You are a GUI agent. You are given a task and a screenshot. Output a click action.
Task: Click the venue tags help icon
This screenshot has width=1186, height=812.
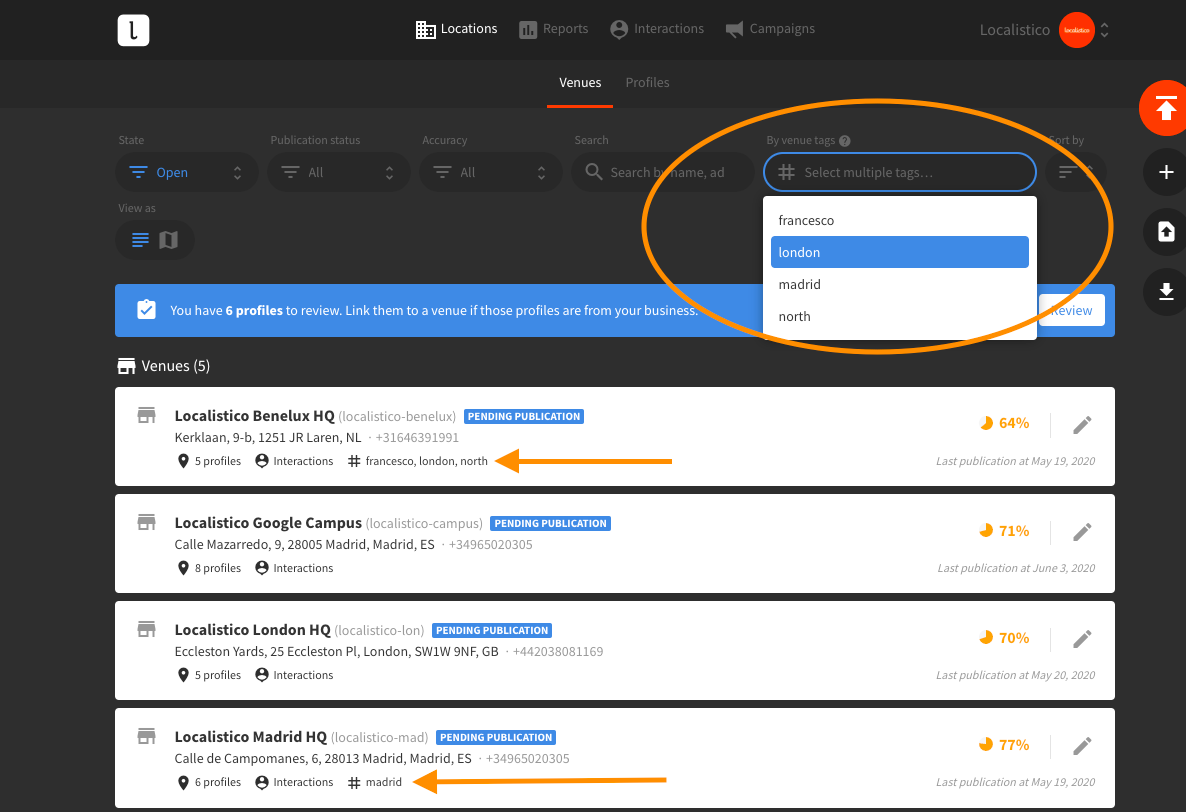tap(845, 141)
